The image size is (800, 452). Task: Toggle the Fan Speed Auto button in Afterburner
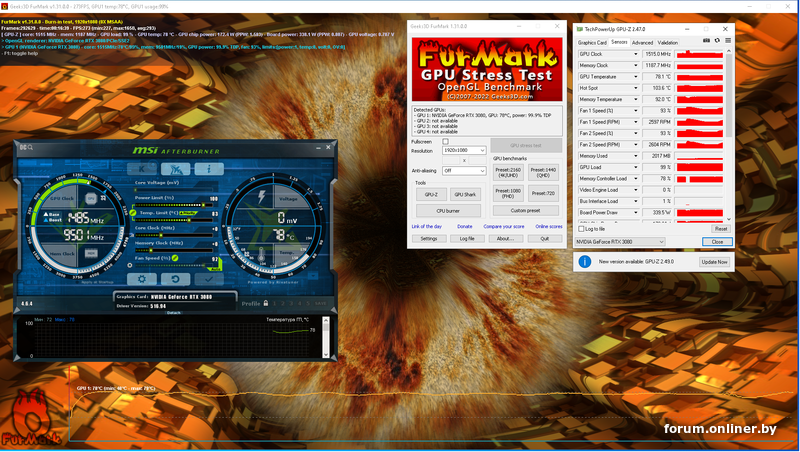click(x=215, y=268)
